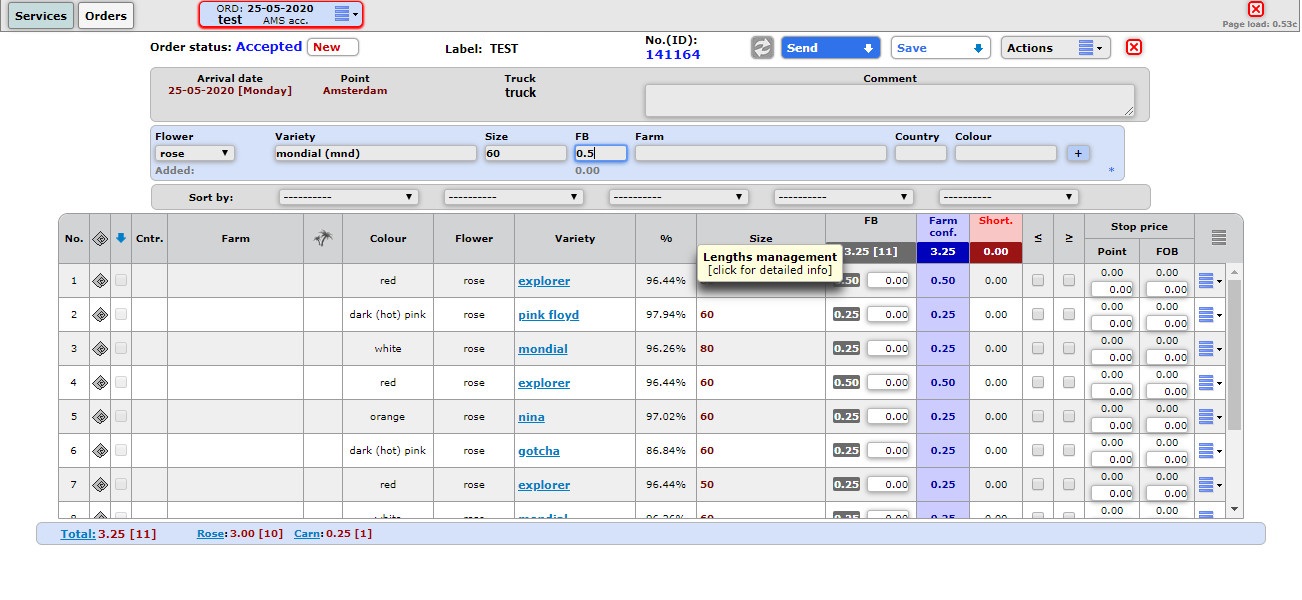The image size is (1302, 600).
Task: Click the Send button
Action: coord(829,48)
